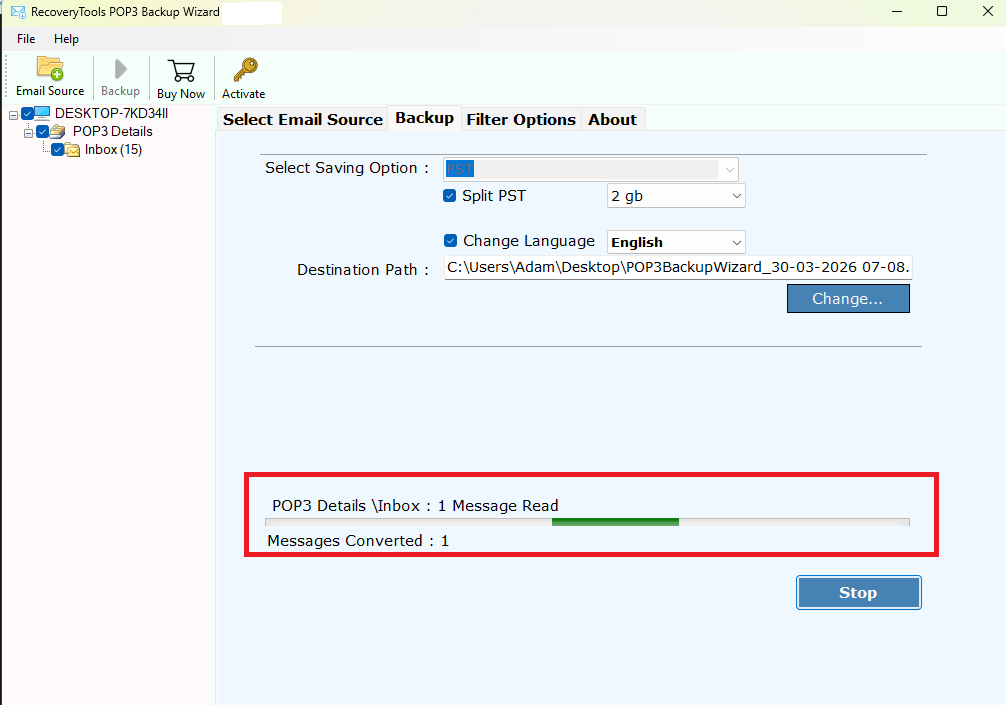Switch to the Backup tab
Viewport: 1006px width, 705px height.
coord(424,118)
